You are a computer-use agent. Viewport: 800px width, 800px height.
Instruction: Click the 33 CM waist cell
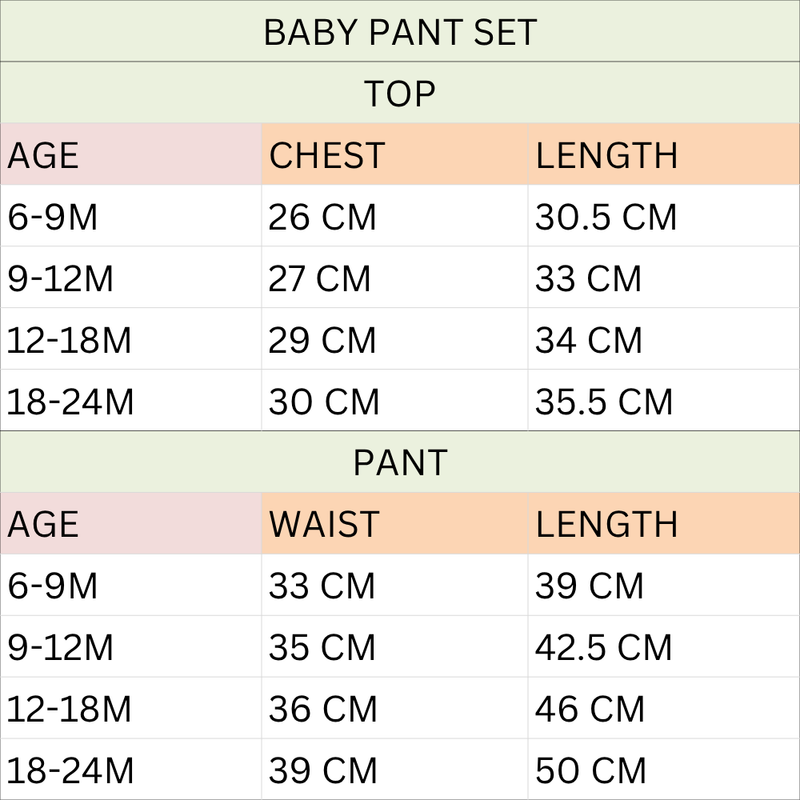395,585
